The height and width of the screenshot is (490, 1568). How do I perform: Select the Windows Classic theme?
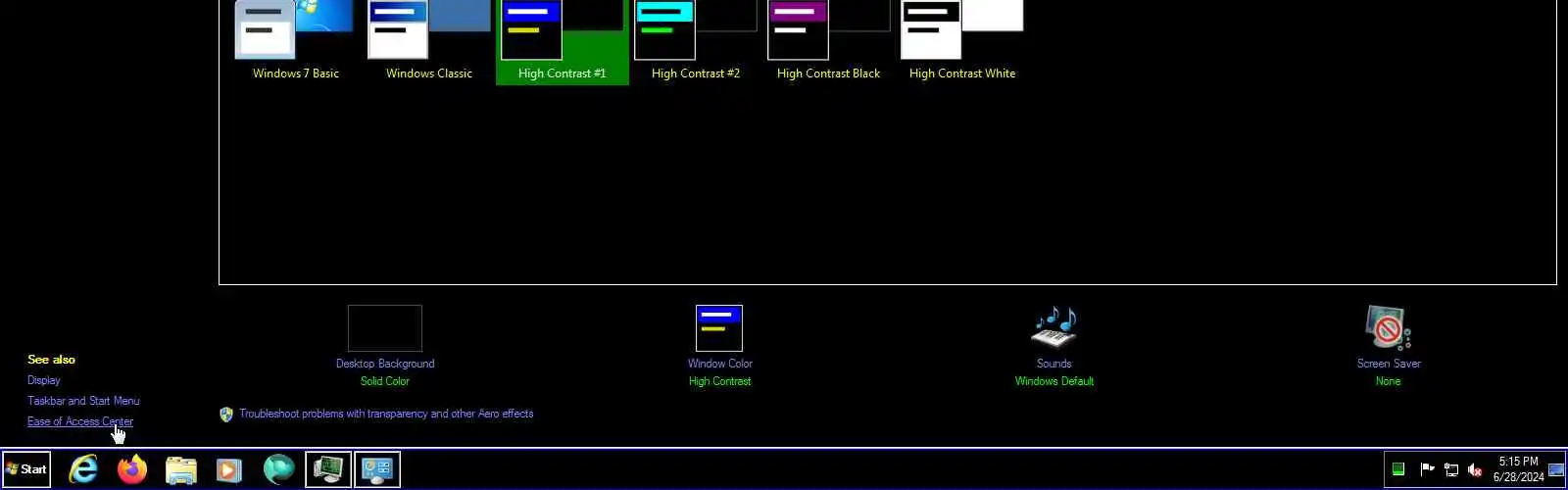pos(429,42)
